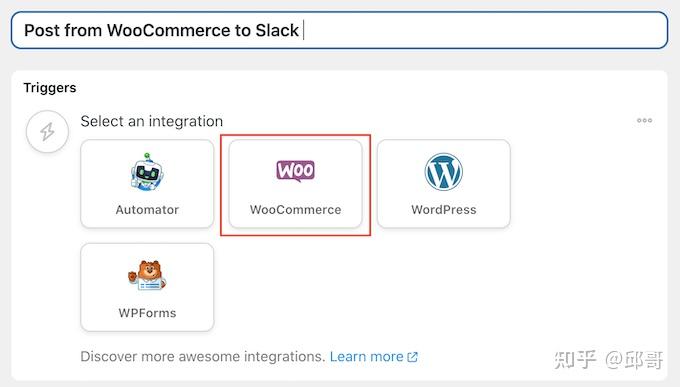Click the recipe title input field
680x387 pixels.
coord(339,30)
